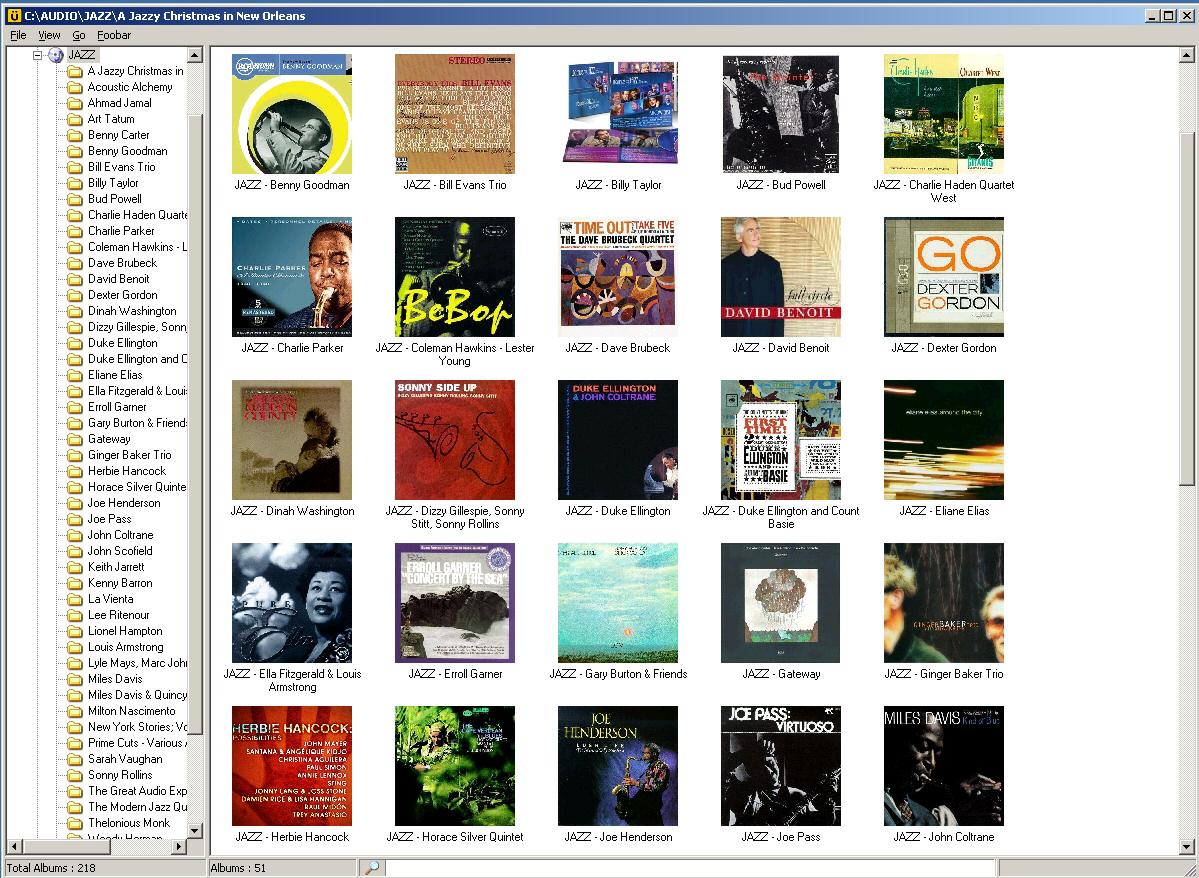Open the Joe Pass Virtuoso cover
Viewport: 1199px width, 878px height.
781,766
